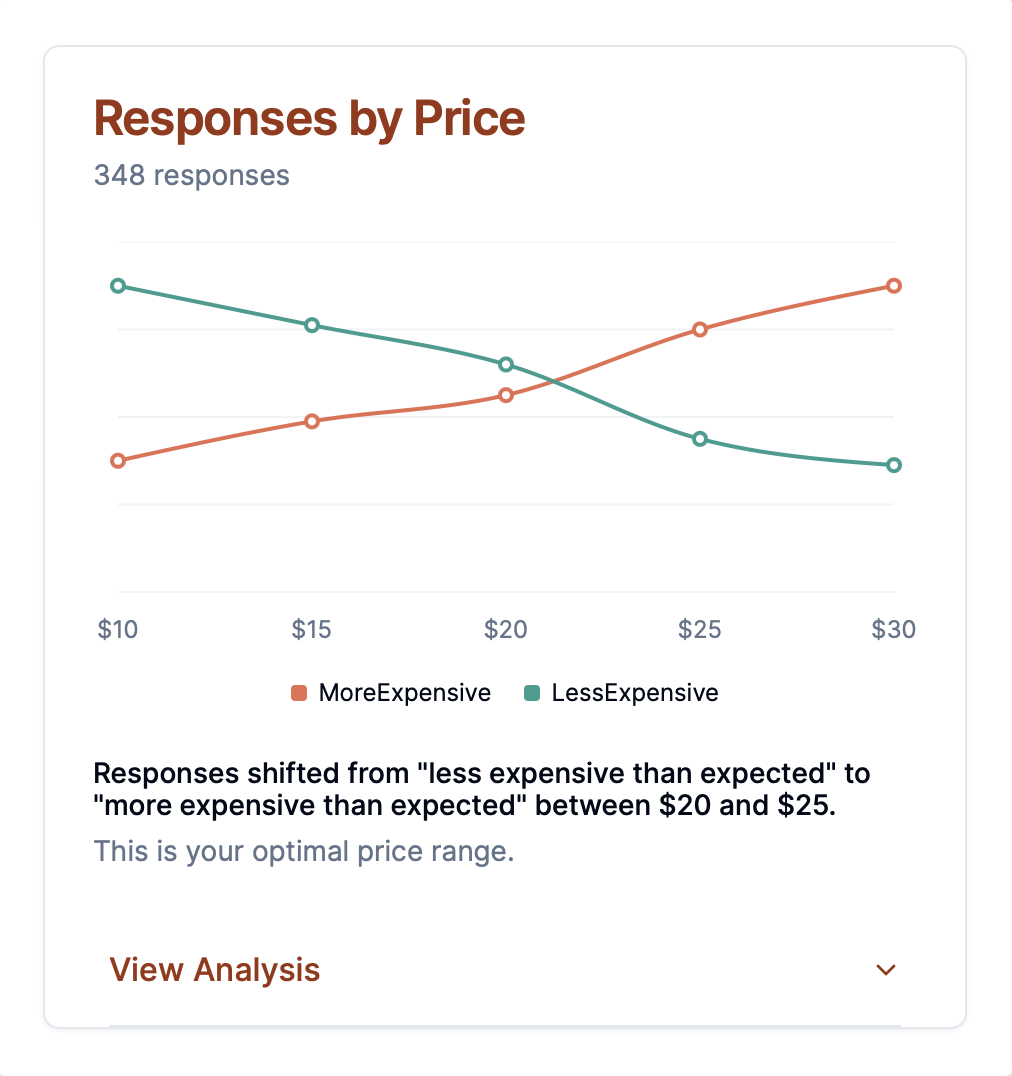The height and width of the screenshot is (1076, 1012).
Task: Select LessExpensive data point at $15
Action: (x=312, y=325)
